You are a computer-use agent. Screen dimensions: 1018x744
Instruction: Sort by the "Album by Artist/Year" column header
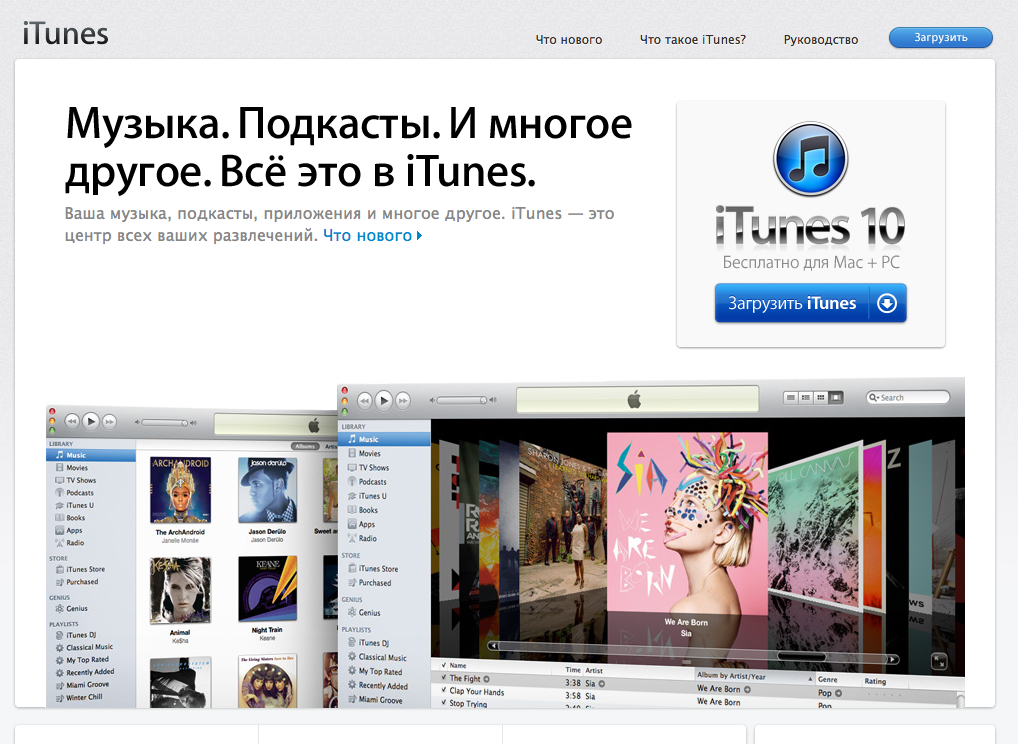coord(754,676)
